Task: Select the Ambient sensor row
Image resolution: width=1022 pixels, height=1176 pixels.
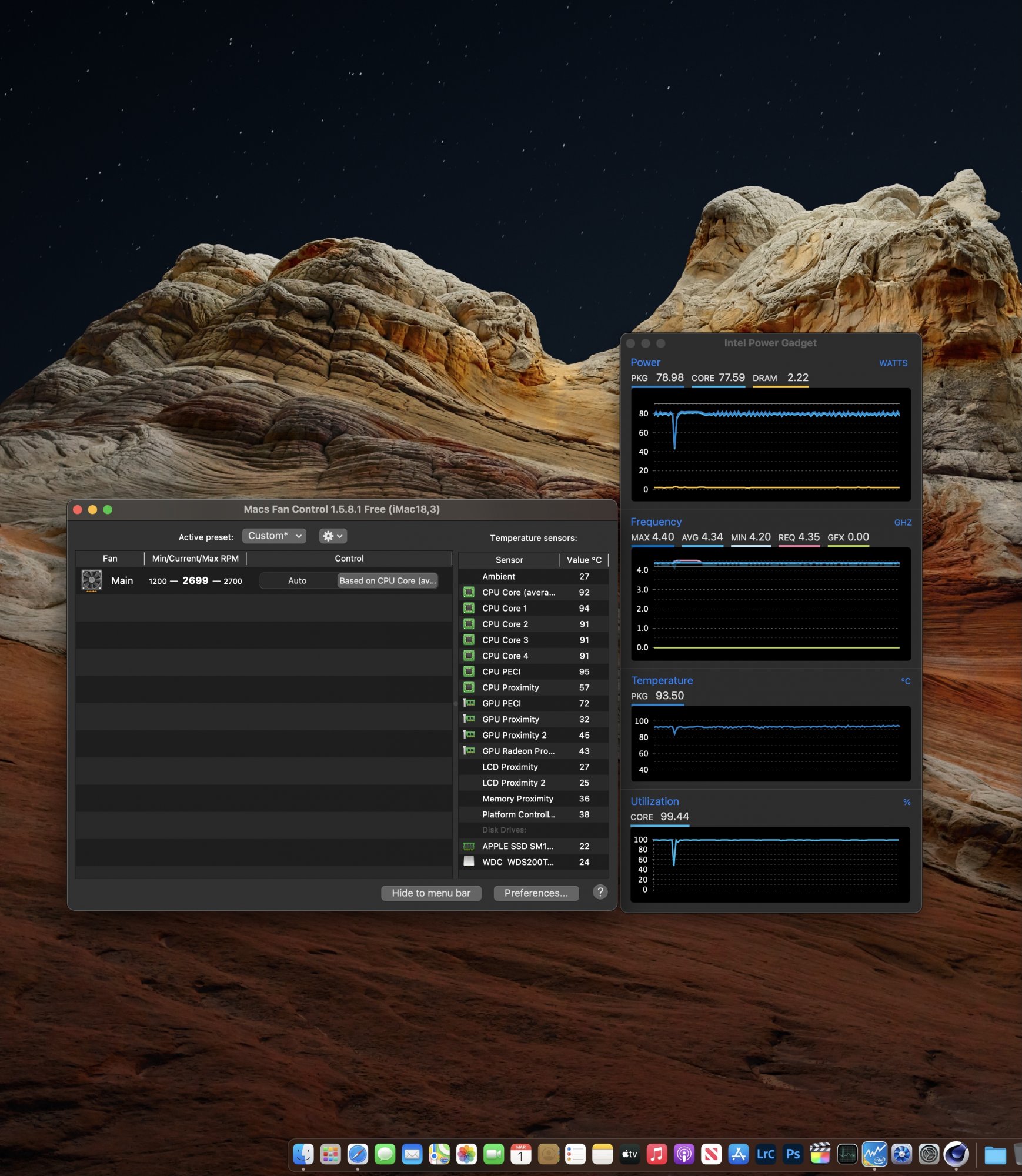Action: pos(534,576)
